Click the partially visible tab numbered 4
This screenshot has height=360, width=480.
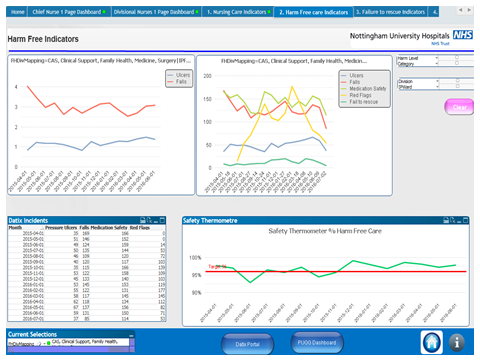[x=434, y=12]
